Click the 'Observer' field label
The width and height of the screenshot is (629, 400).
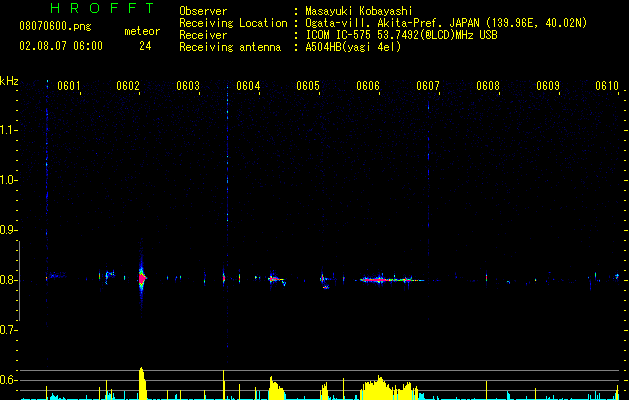coord(203,11)
